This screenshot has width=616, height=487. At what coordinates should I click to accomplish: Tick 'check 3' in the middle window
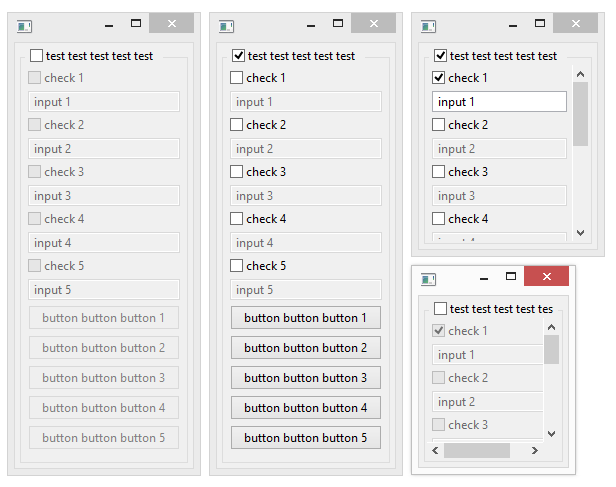click(x=237, y=172)
